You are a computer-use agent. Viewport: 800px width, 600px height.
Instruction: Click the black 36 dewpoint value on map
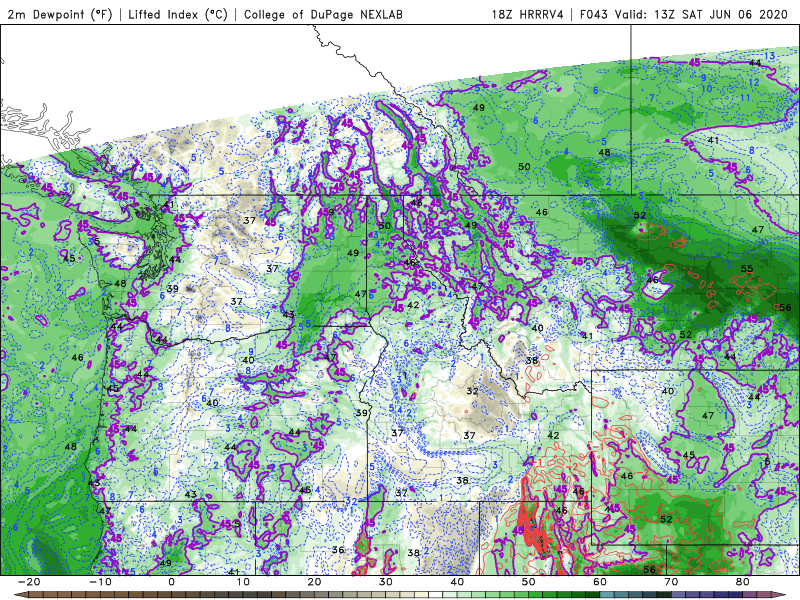[x=338, y=550]
